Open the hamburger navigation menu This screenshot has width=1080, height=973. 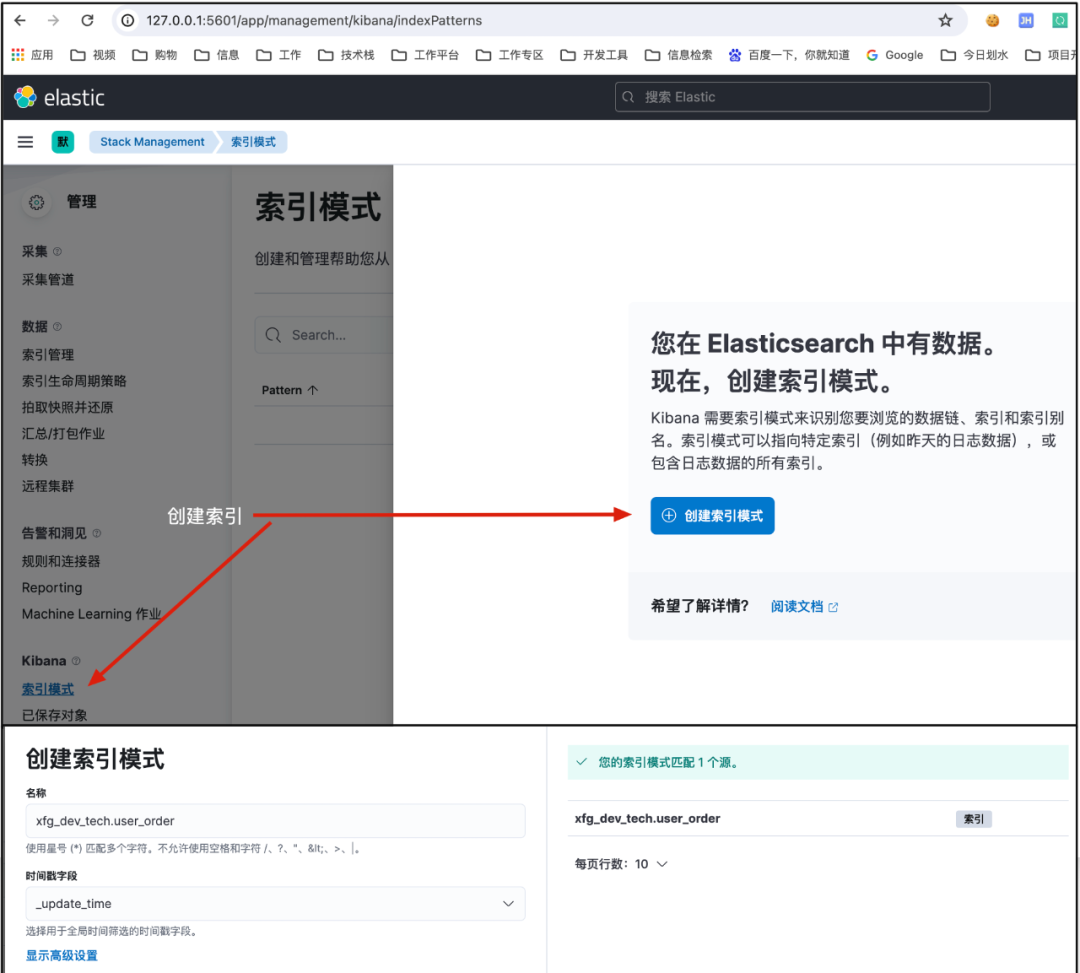pos(25,142)
